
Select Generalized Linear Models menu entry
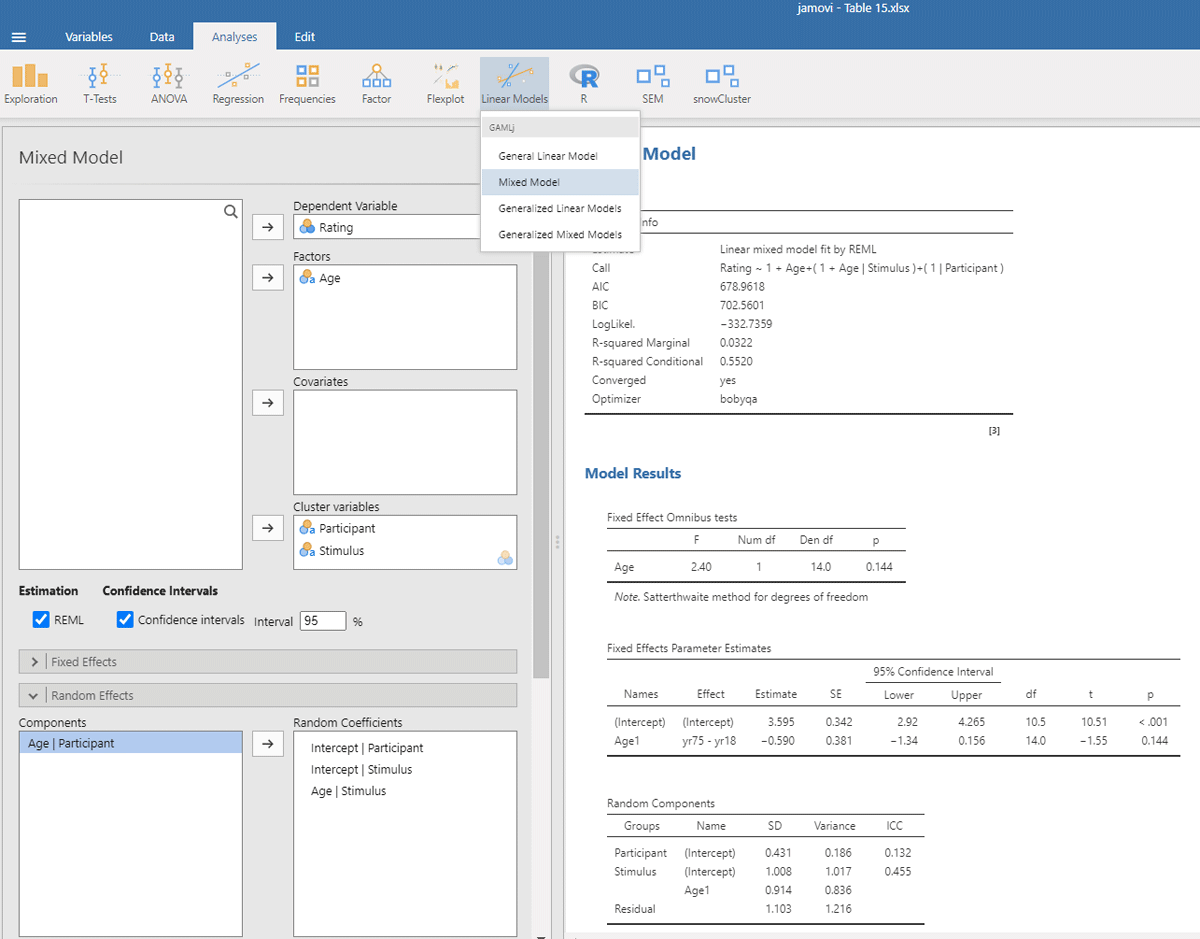[560, 209]
